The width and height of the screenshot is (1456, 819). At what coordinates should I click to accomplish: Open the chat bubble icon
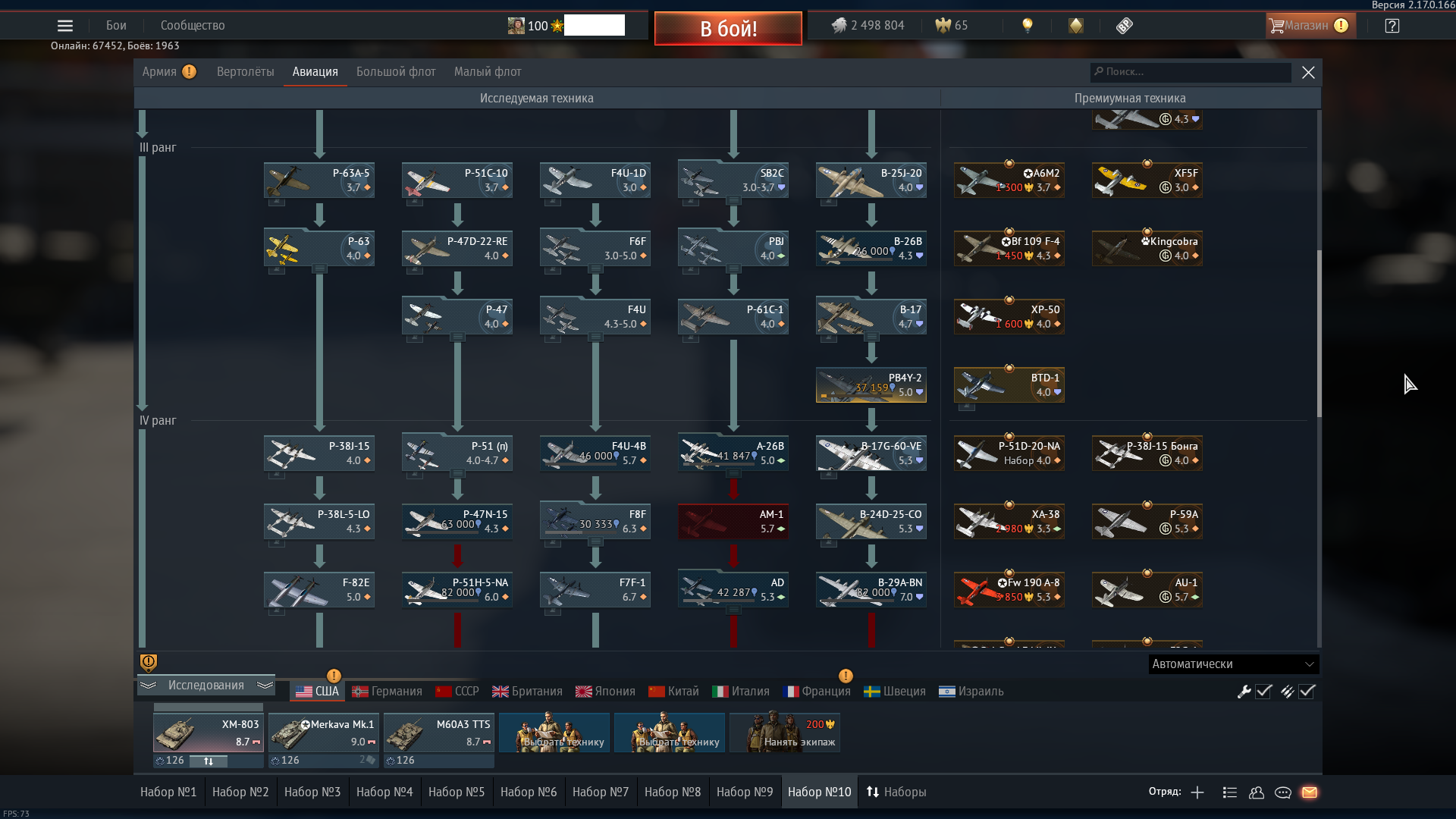1283,792
